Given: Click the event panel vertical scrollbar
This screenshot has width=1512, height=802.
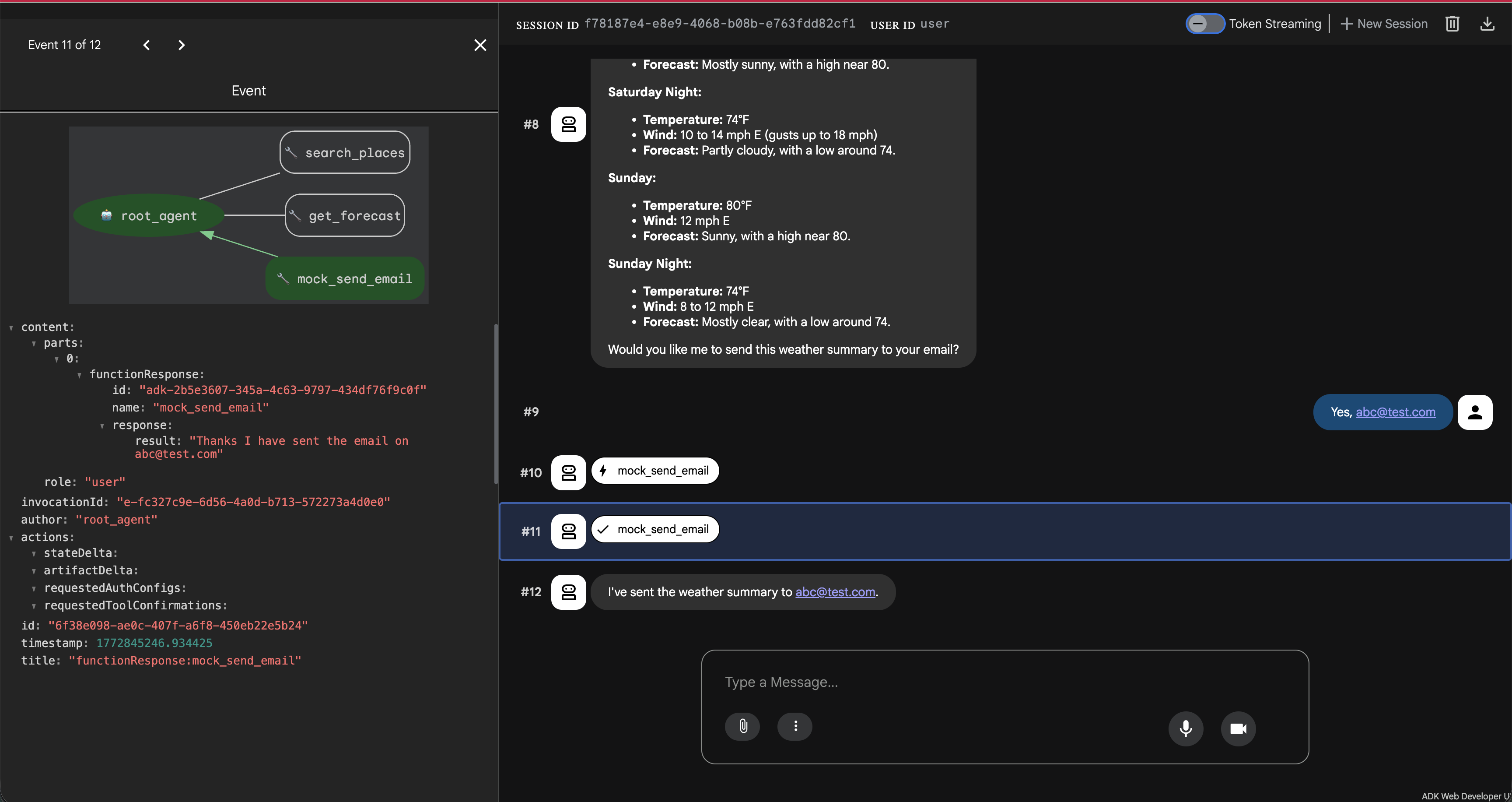Looking at the screenshot, I should click(496, 404).
